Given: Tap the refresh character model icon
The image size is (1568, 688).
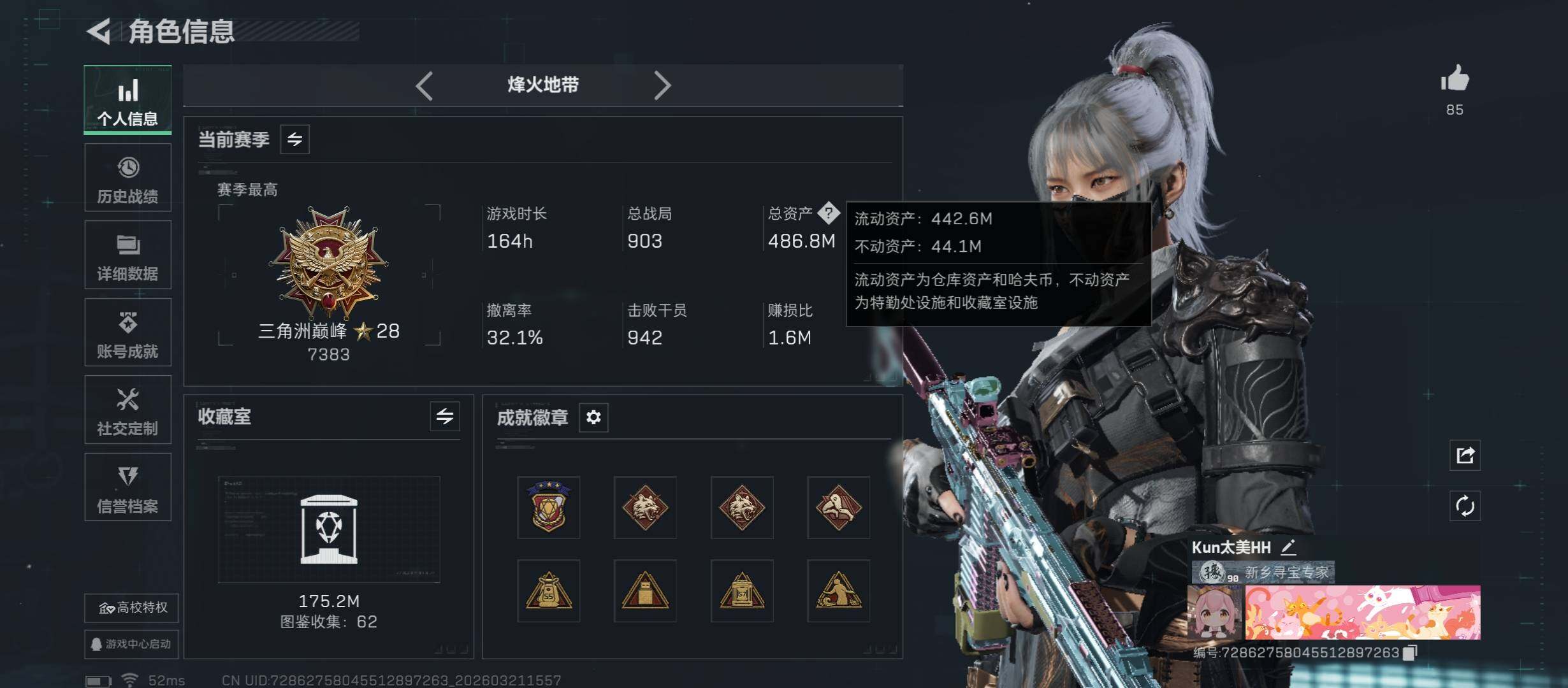Looking at the screenshot, I should click(x=1465, y=506).
